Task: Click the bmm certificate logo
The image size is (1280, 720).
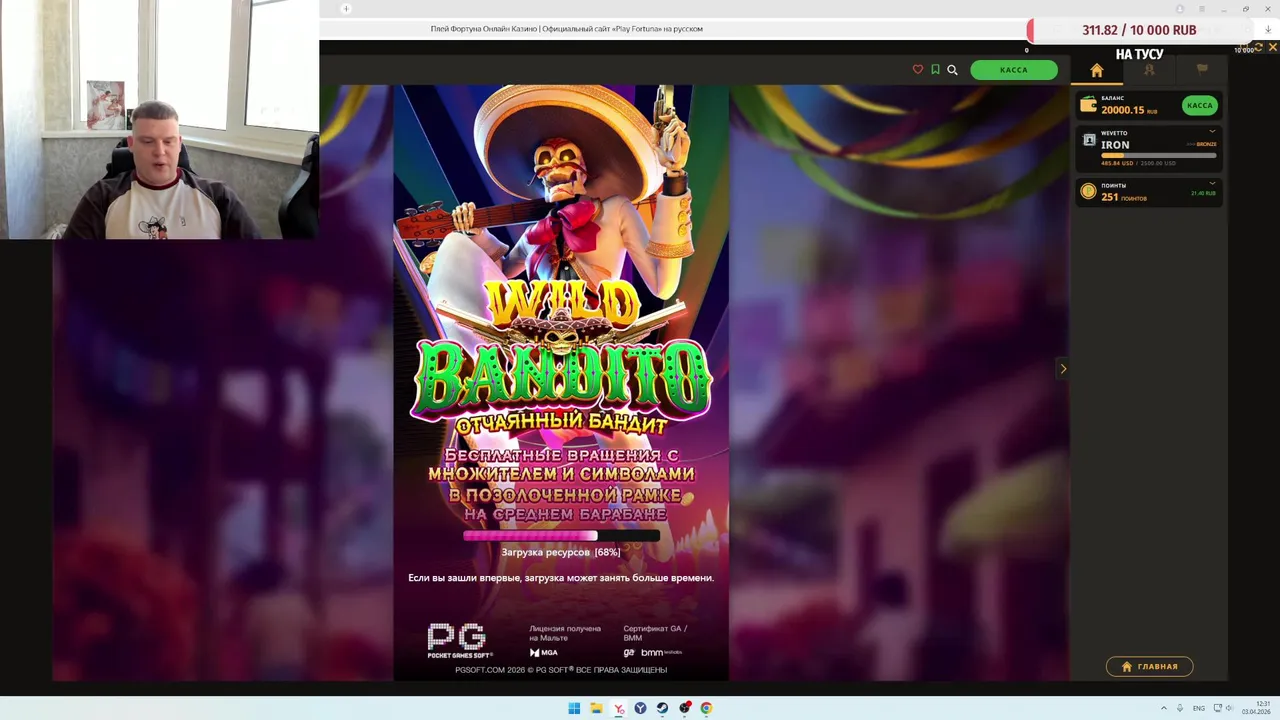Action: [x=661, y=653]
